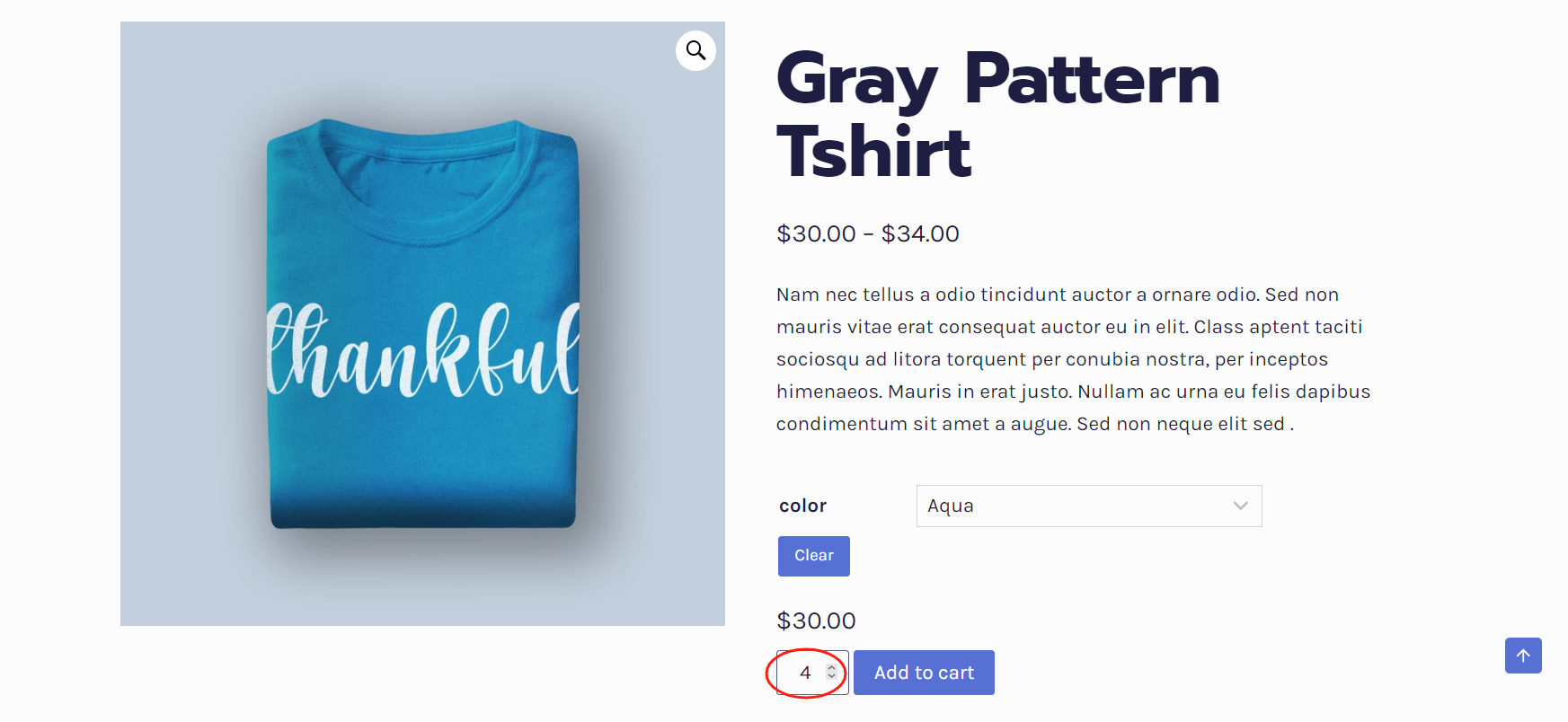Click the word Tshirt in the title
This screenshot has height=722, width=1568.
(x=873, y=152)
